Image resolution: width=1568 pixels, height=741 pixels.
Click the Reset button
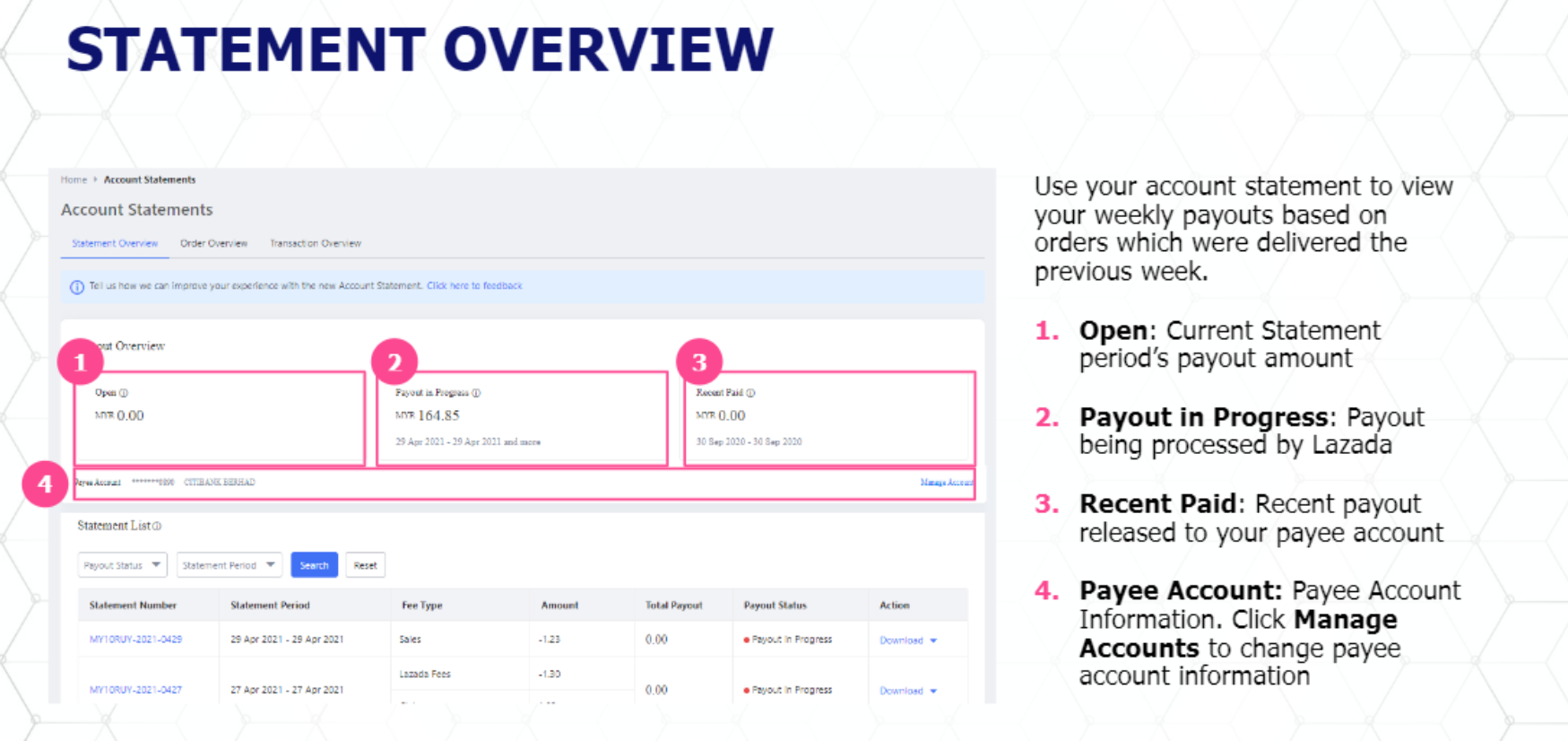coord(365,565)
